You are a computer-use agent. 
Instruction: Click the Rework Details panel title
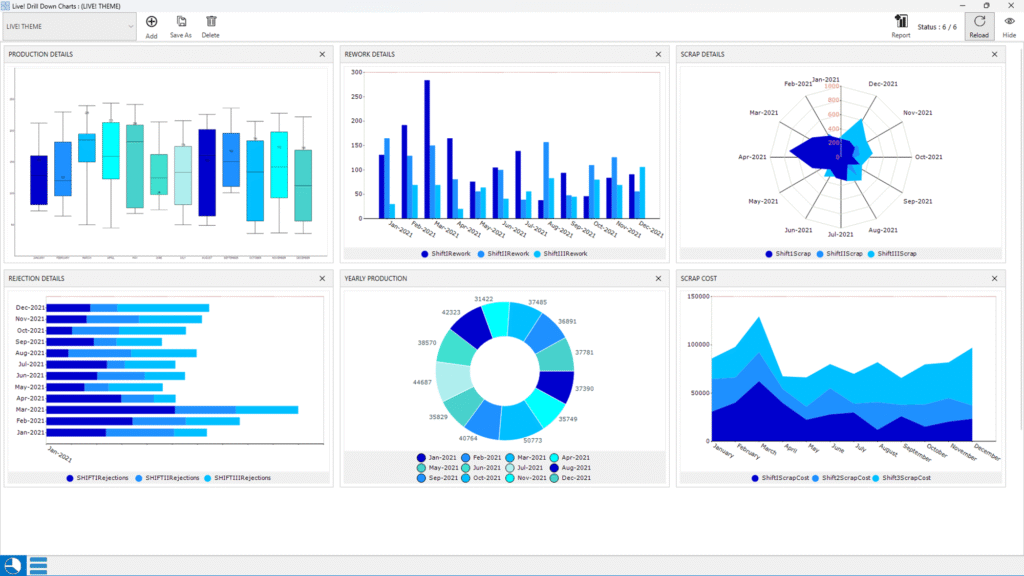(x=369, y=55)
